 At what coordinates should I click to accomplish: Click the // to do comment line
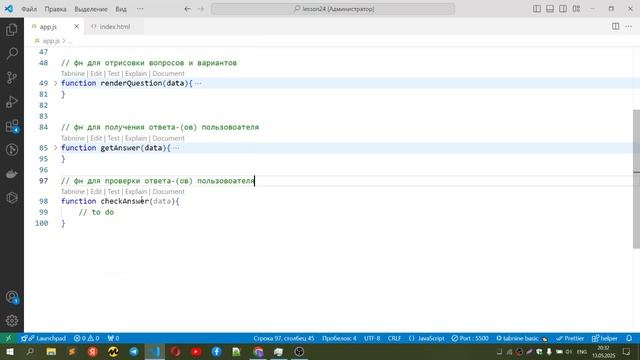pos(96,212)
